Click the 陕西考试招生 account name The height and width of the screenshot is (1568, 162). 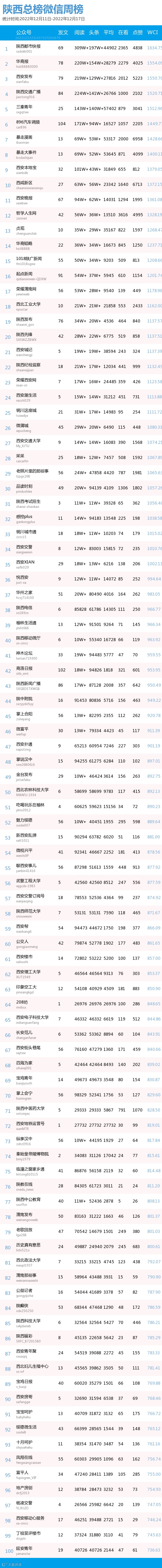28,502
